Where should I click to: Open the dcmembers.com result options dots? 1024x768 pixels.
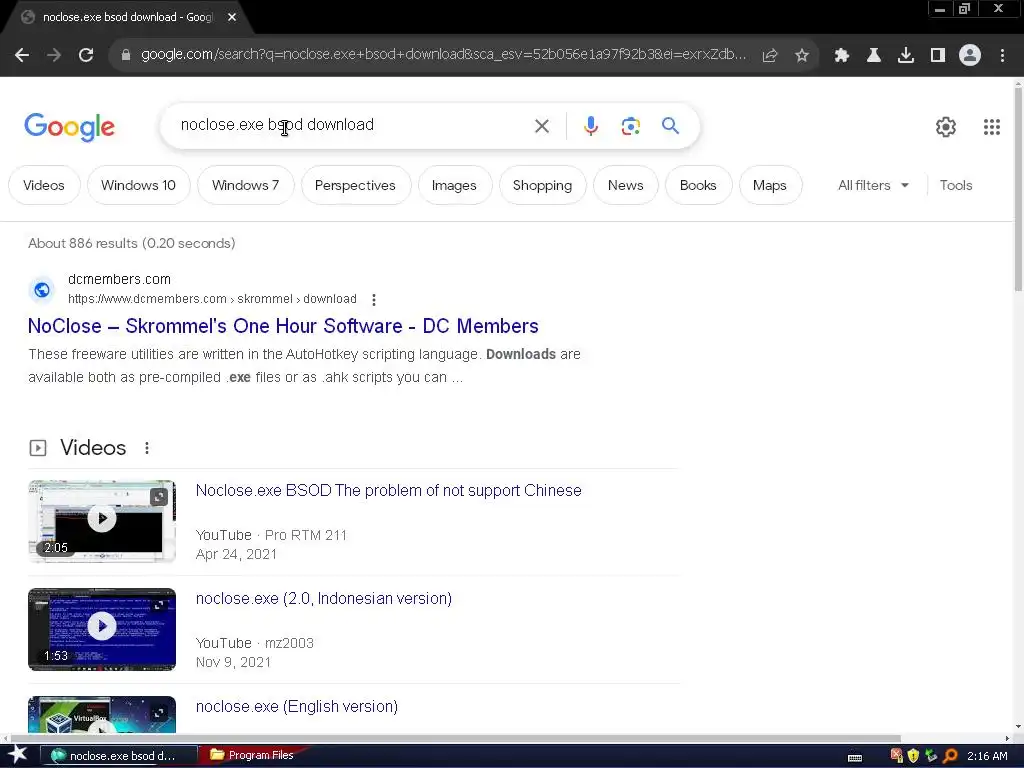click(374, 300)
